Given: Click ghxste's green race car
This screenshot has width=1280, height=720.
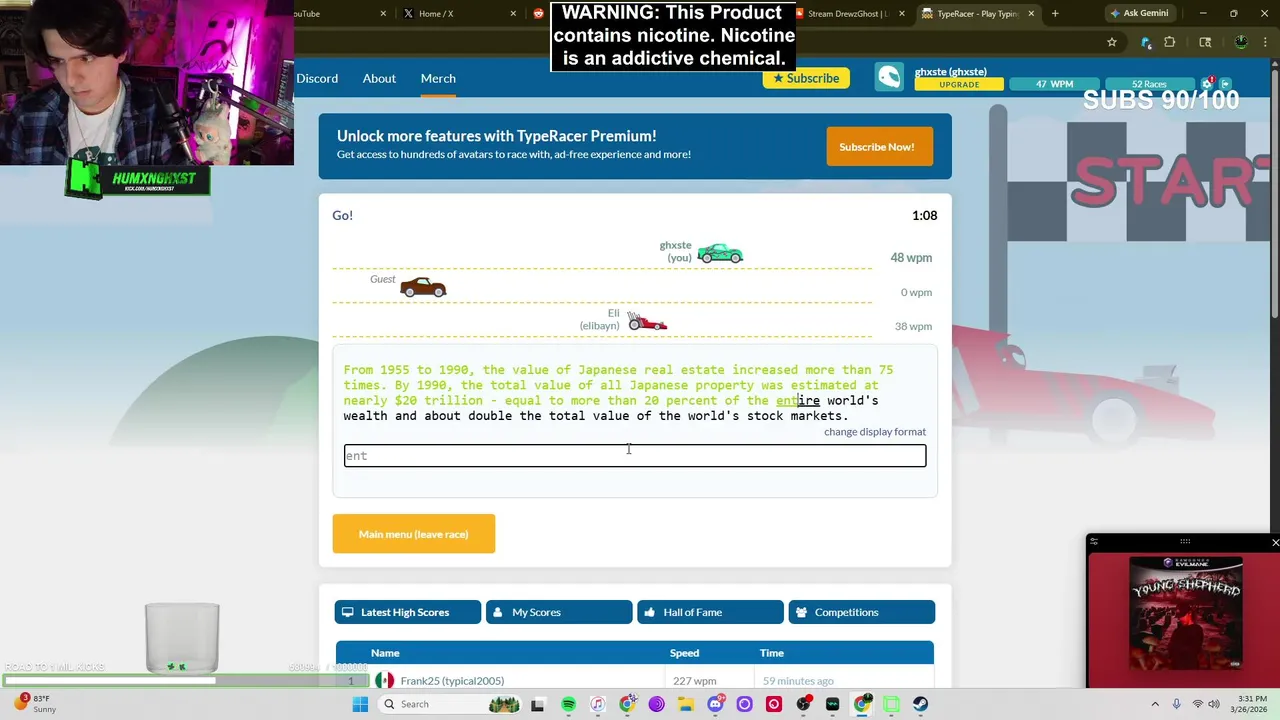Looking at the screenshot, I should pos(720,253).
